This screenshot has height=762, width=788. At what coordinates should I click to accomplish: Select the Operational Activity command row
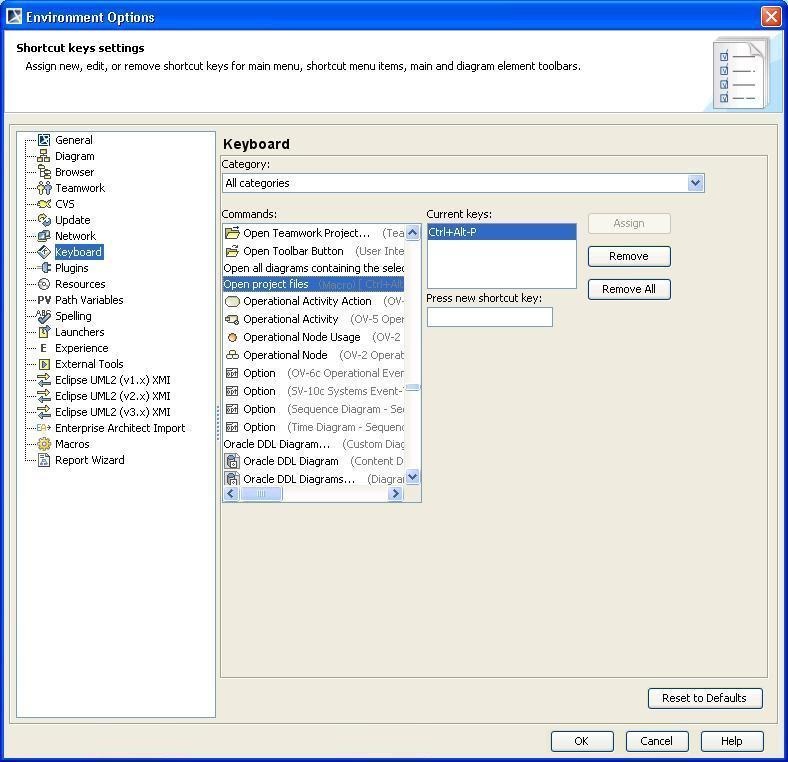(314, 319)
